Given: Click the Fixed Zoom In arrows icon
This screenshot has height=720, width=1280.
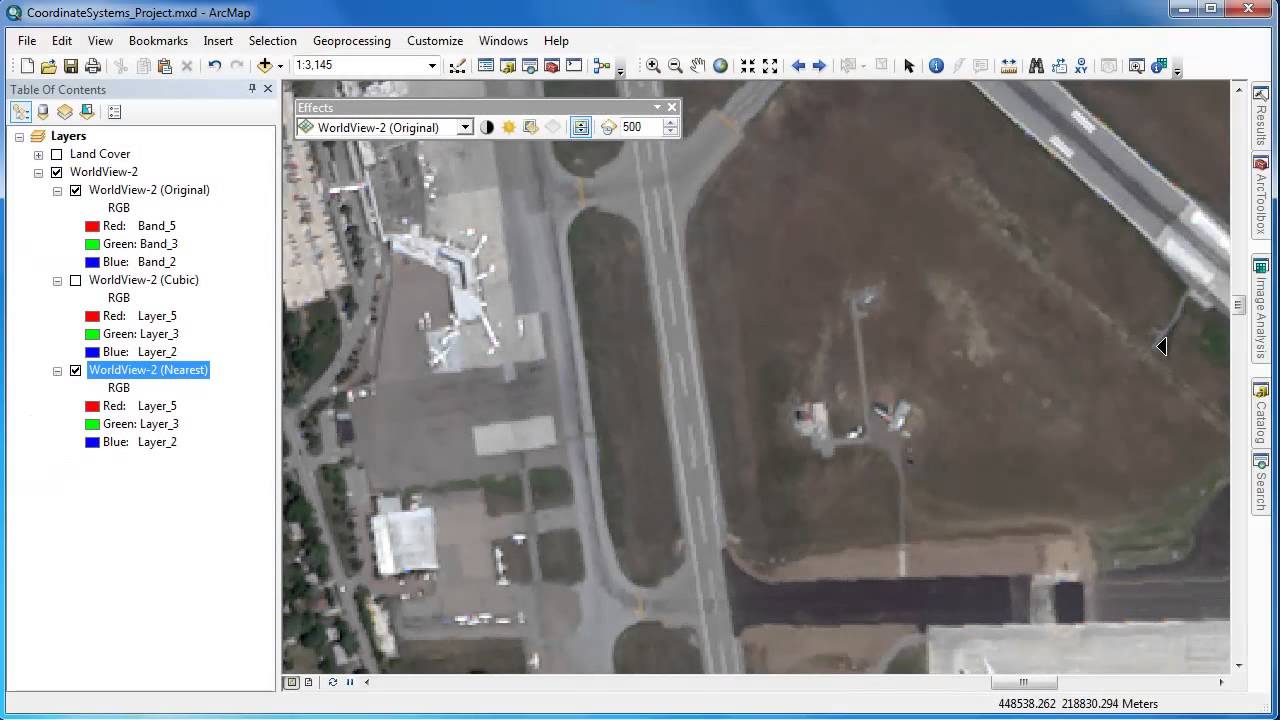Looking at the screenshot, I should (748, 66).
